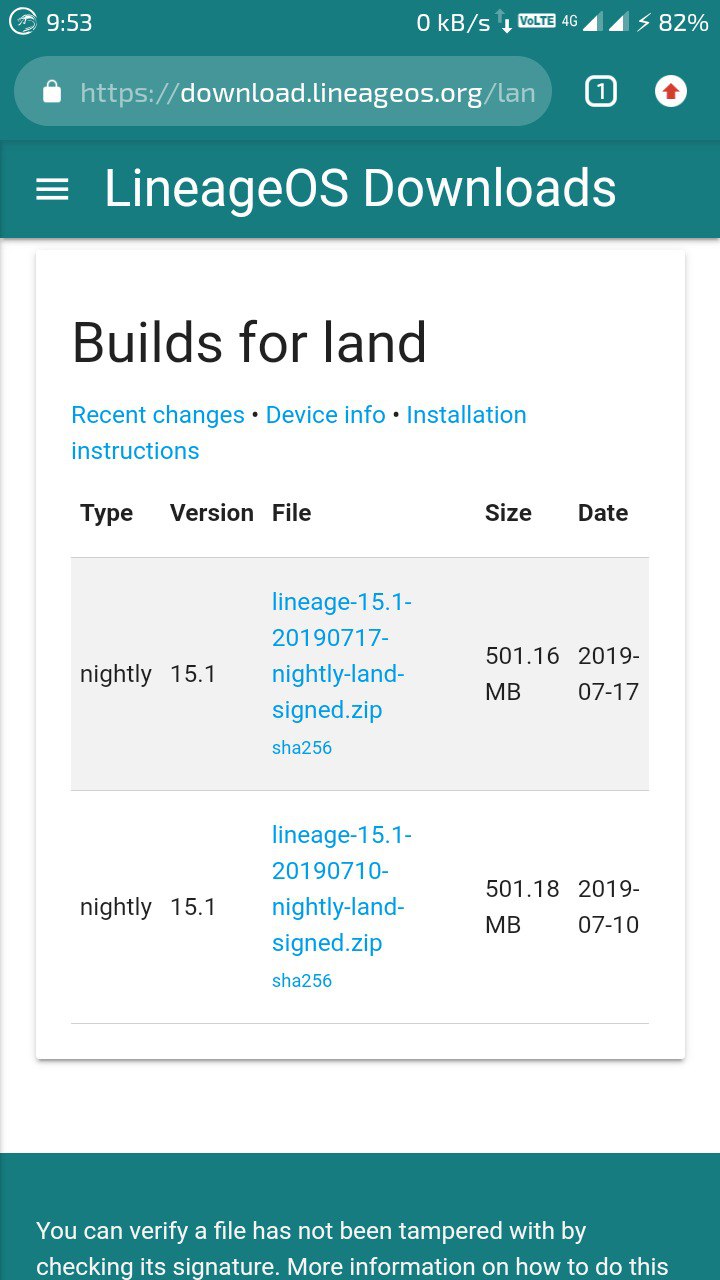Tap the red update arrow browser icon
This screenshot has width=720, height=1280.
671,92
